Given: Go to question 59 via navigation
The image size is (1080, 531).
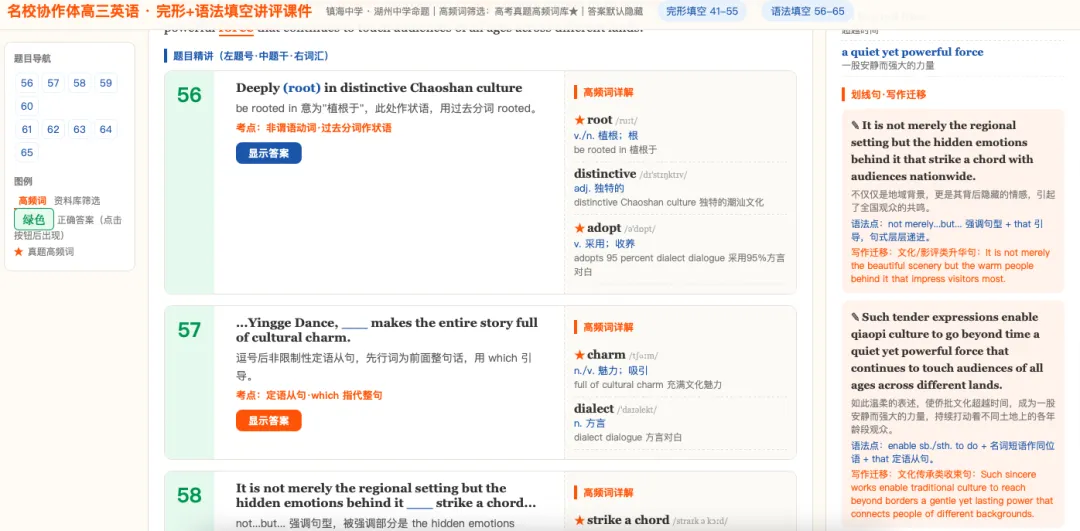Looking at the screenshot, I should pos(105,83).
